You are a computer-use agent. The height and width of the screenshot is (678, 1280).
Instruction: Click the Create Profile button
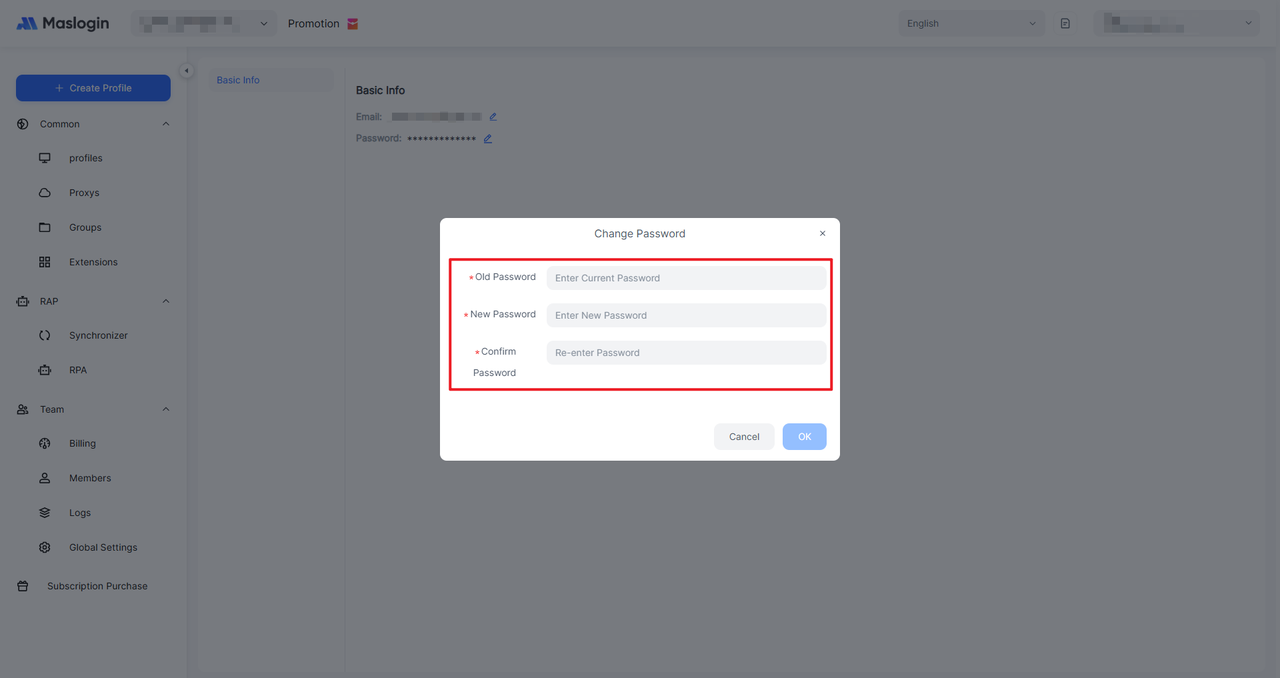tap(93, 88)
